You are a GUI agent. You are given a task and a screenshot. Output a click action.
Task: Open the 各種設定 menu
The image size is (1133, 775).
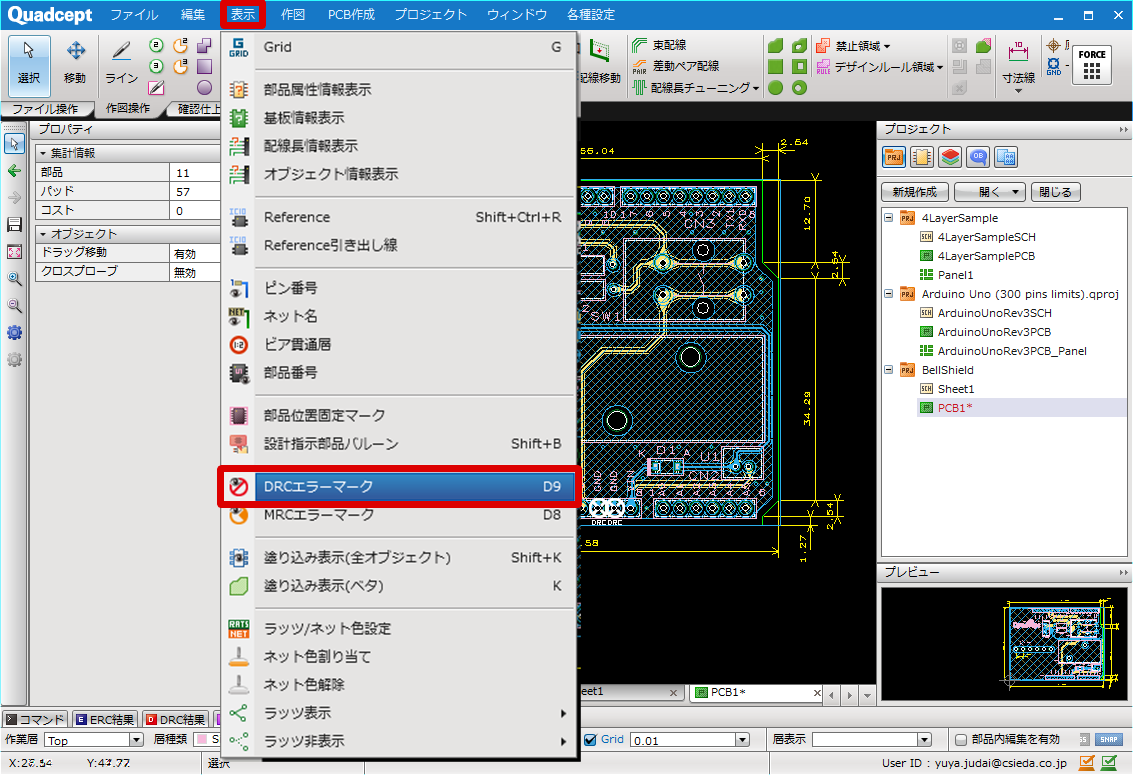point(591,15)
